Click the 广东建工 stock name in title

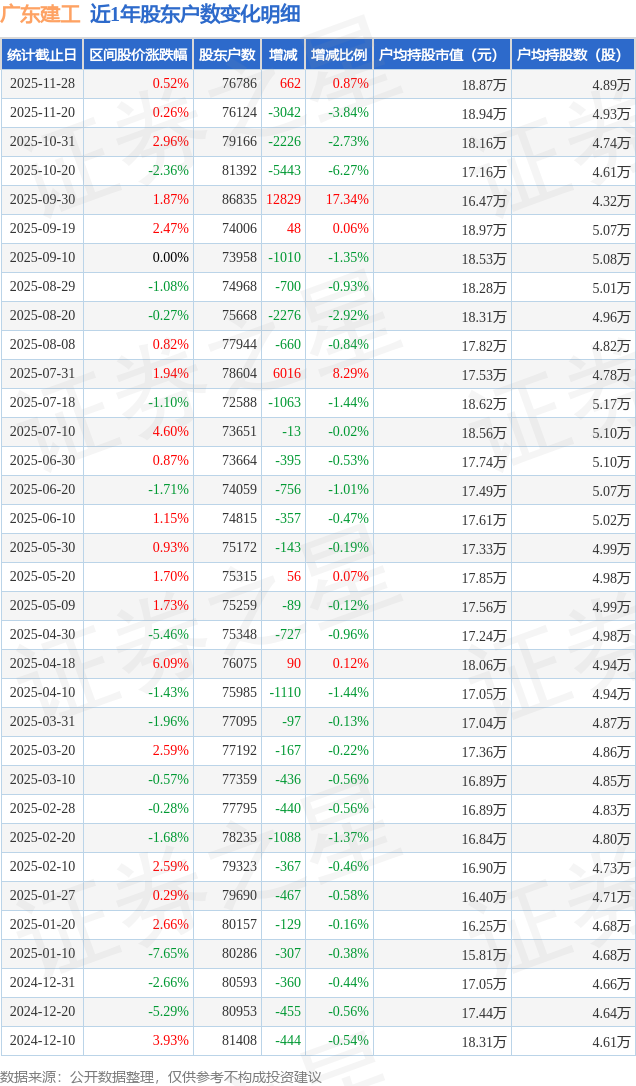click(40, 14)
